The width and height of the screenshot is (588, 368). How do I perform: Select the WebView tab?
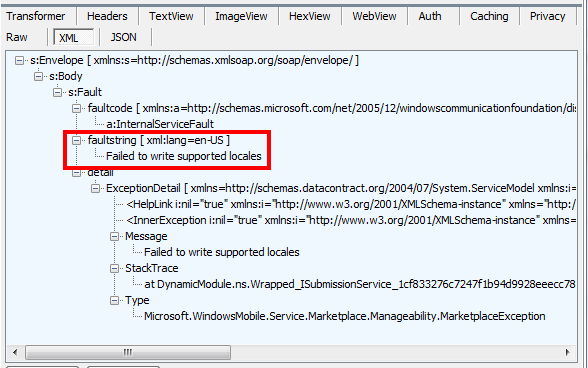(x=374, y=16)
